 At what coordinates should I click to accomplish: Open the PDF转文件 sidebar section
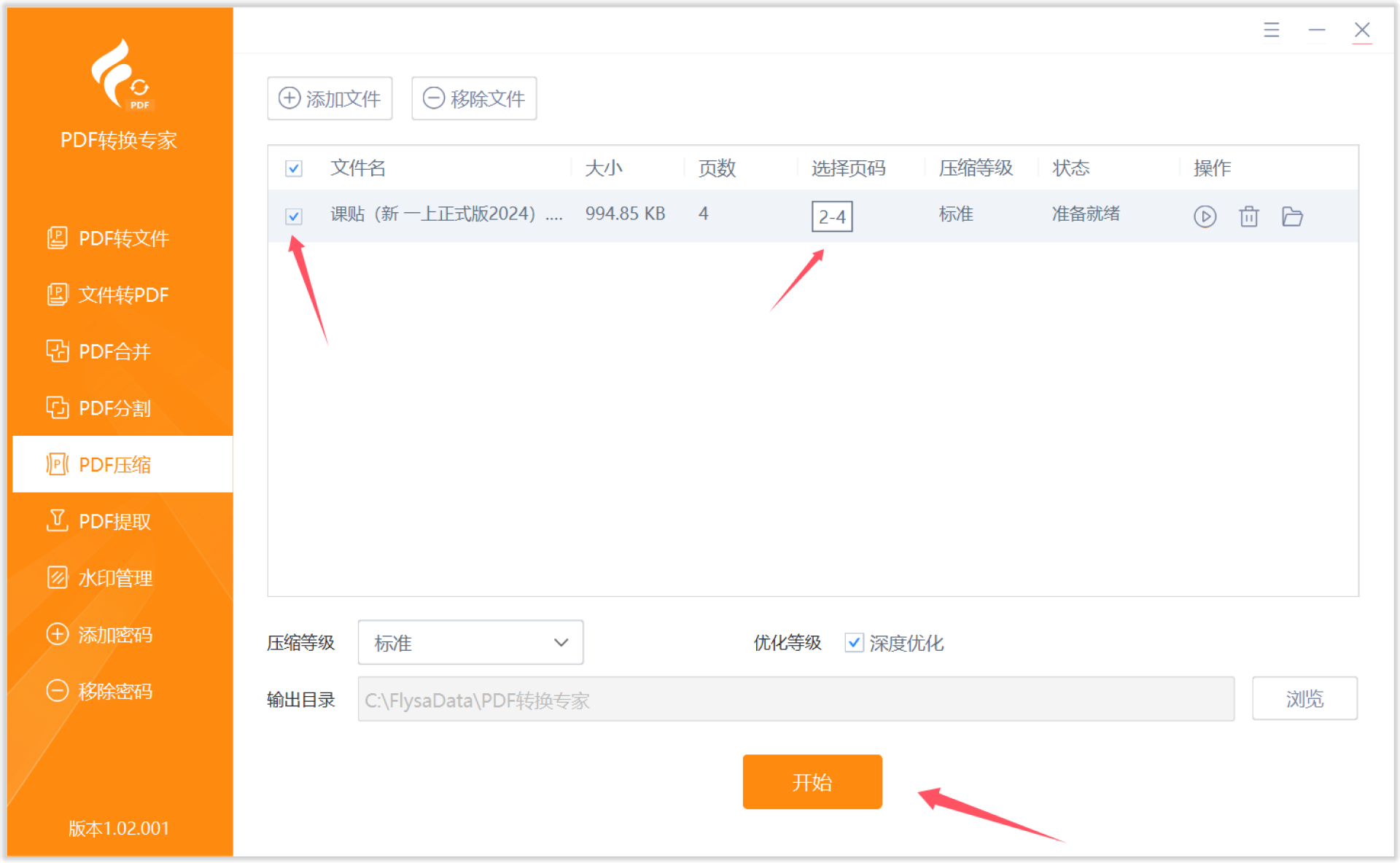[x=122, y=238]
